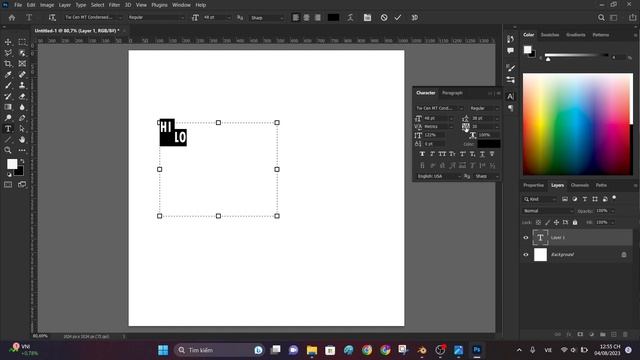The width and height of the screenshot is (640, 360).
Task: Open Search in top-right corner
Action: 601,18
